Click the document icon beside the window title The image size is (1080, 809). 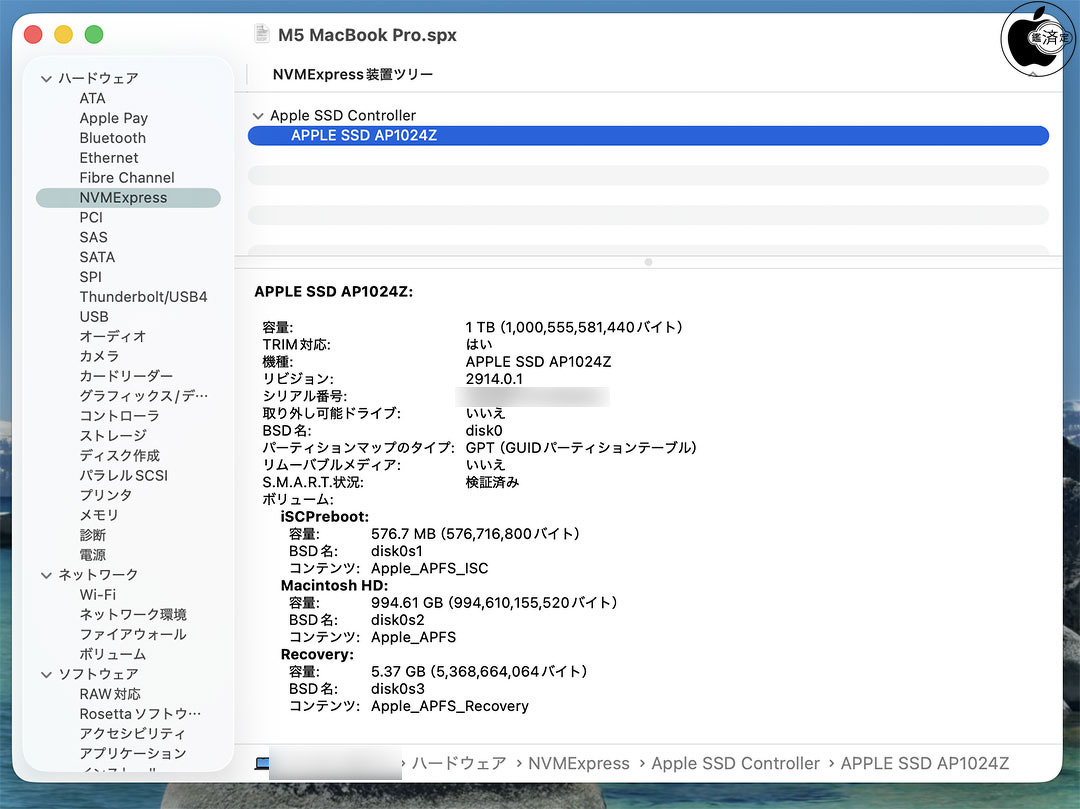pos(262,35)
